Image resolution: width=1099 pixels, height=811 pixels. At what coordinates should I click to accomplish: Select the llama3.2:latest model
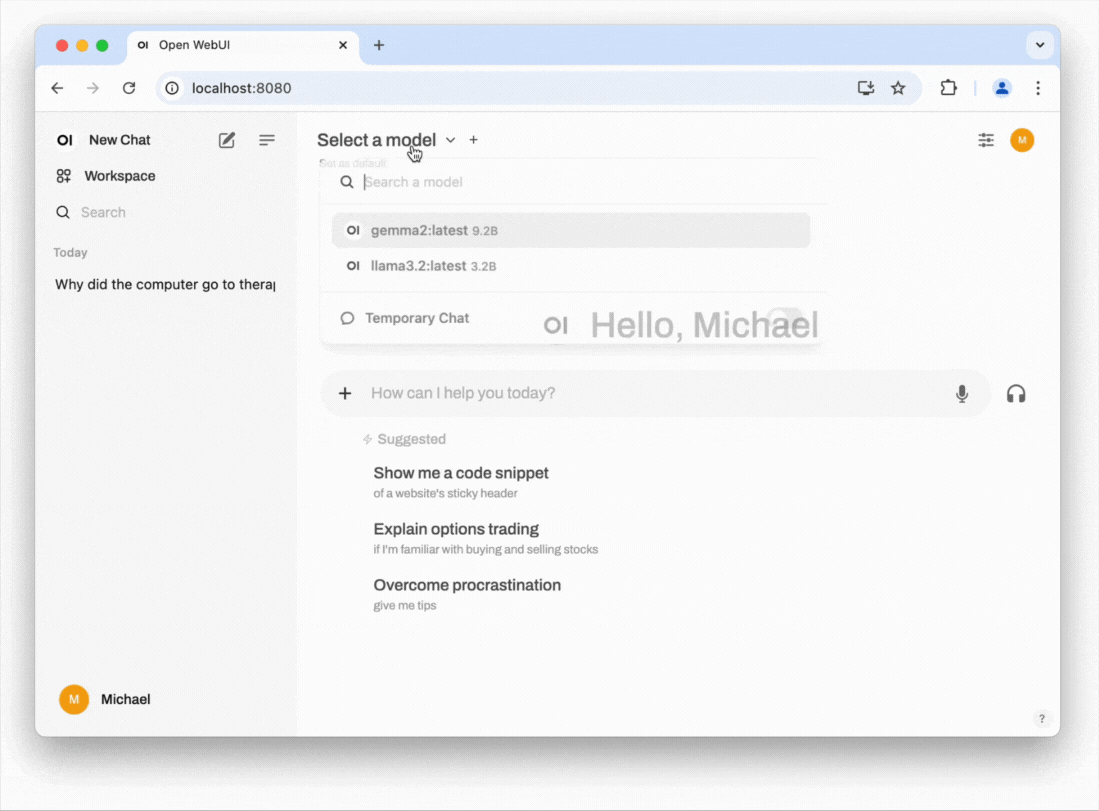tap(571, 266)
